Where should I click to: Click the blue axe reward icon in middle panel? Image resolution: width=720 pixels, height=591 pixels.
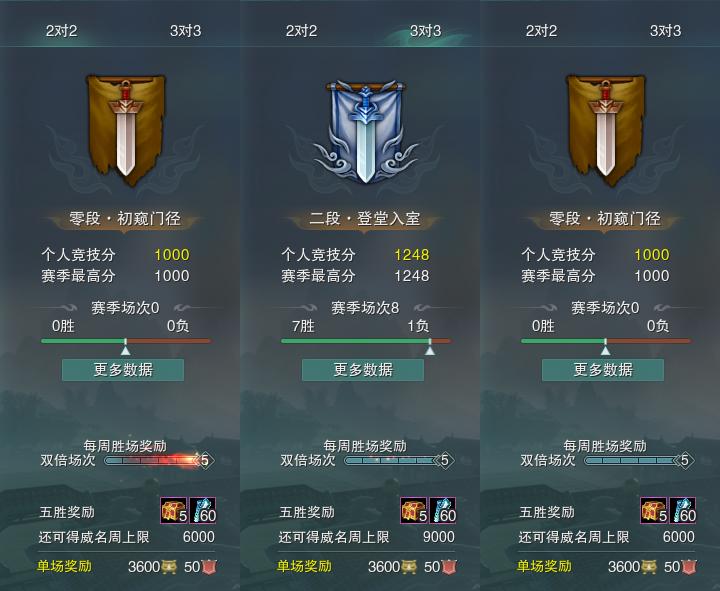[443, 510]
